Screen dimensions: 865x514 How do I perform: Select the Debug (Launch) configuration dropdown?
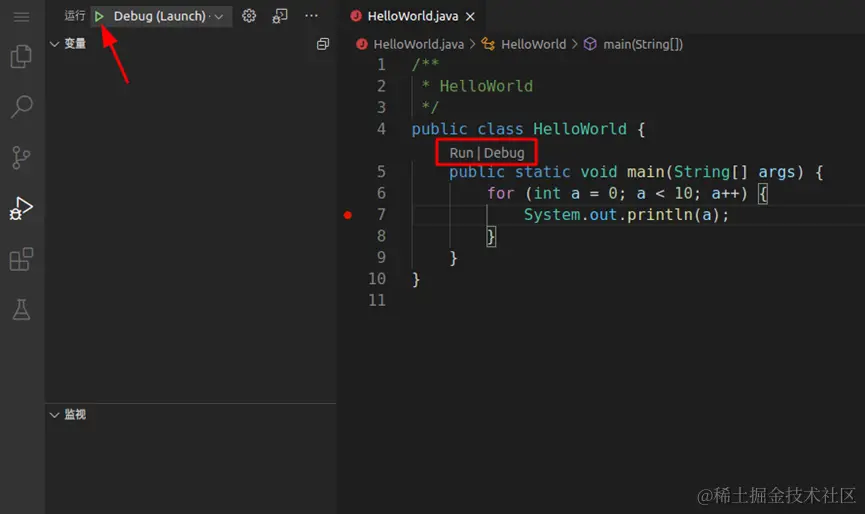168,17
